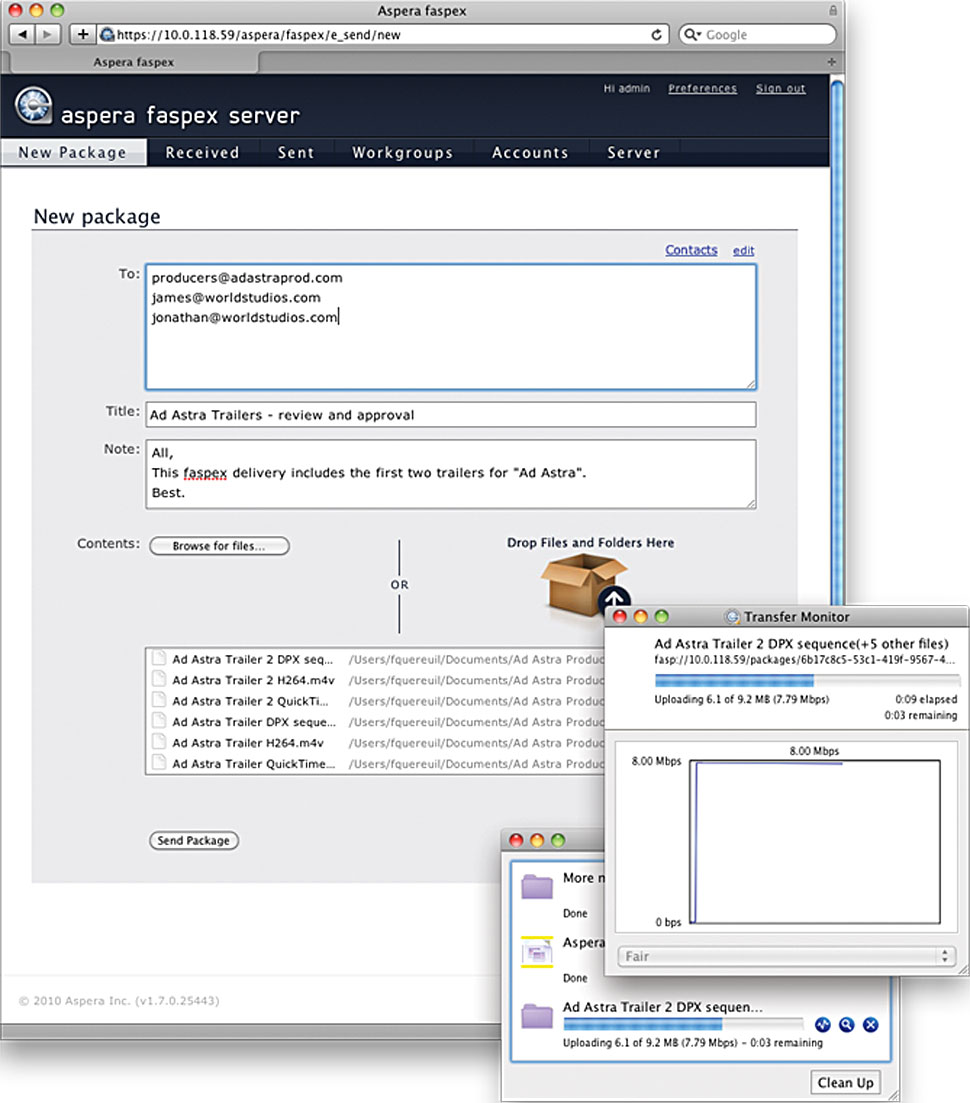This screenshot has width=970, height=1103.
Task: Open a new tab with the tab bar plus
Action: [x=831, y=62]
